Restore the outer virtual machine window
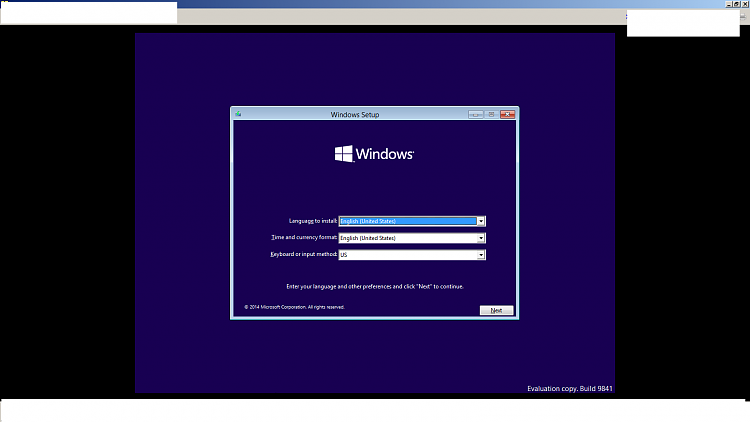 (x=737, y=4)
